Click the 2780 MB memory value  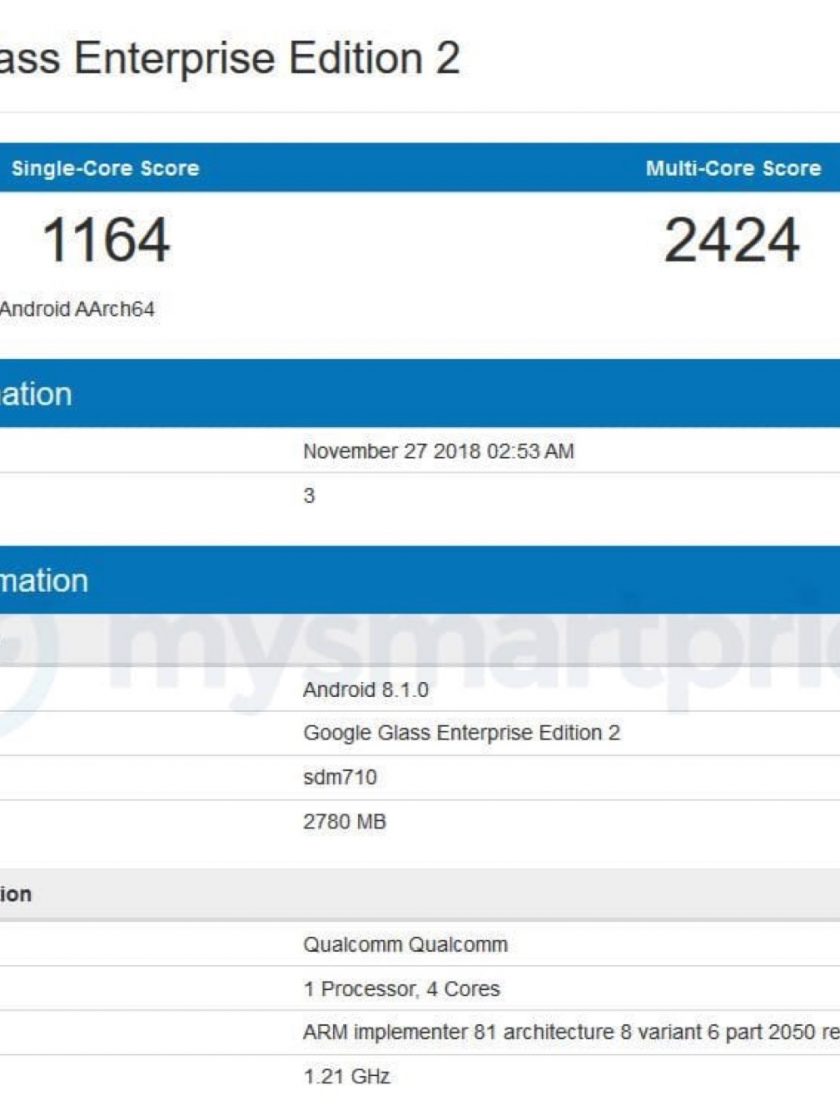tap(344, 822)
